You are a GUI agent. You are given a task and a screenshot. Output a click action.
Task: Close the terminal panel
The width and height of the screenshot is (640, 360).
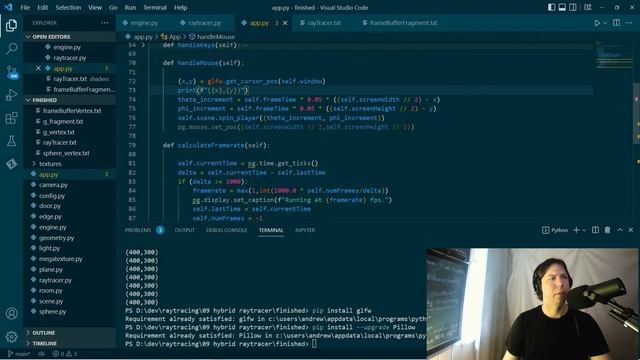pyautogui.click(x=631, y=230)
